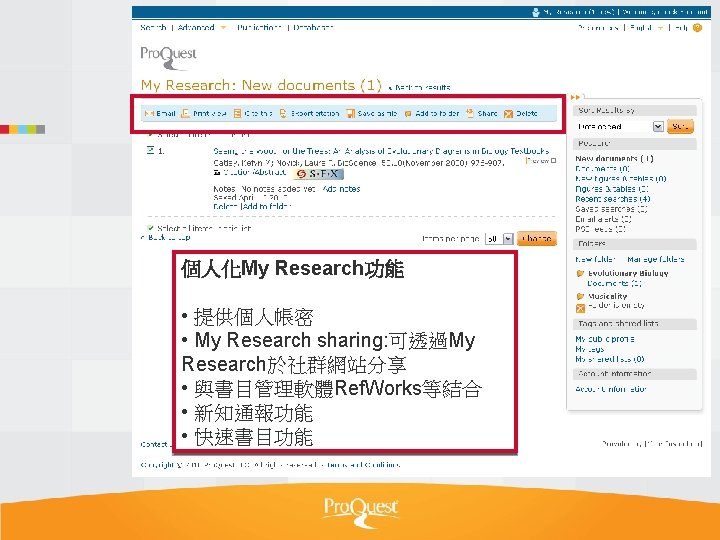Open New documents (1) in sidebar
The height and width of the screenshot is (540, 720).
[614, 158]
